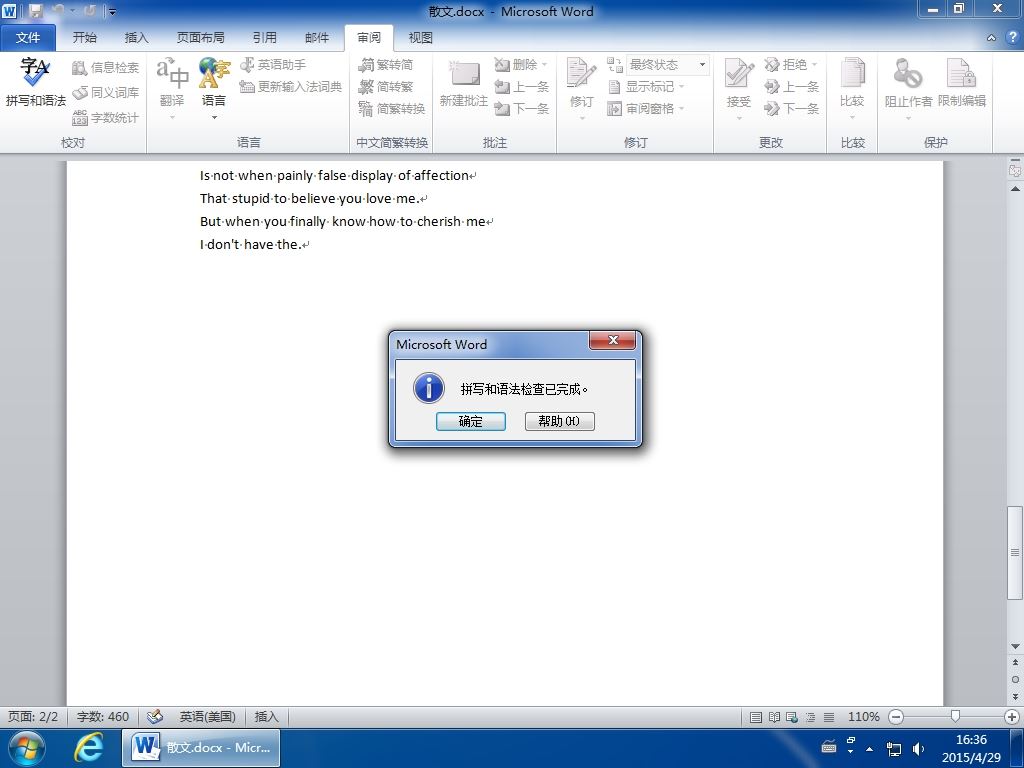Click scroll down arrow on scrollbar
The image size is (1024, 768).
coord(1015,647)
